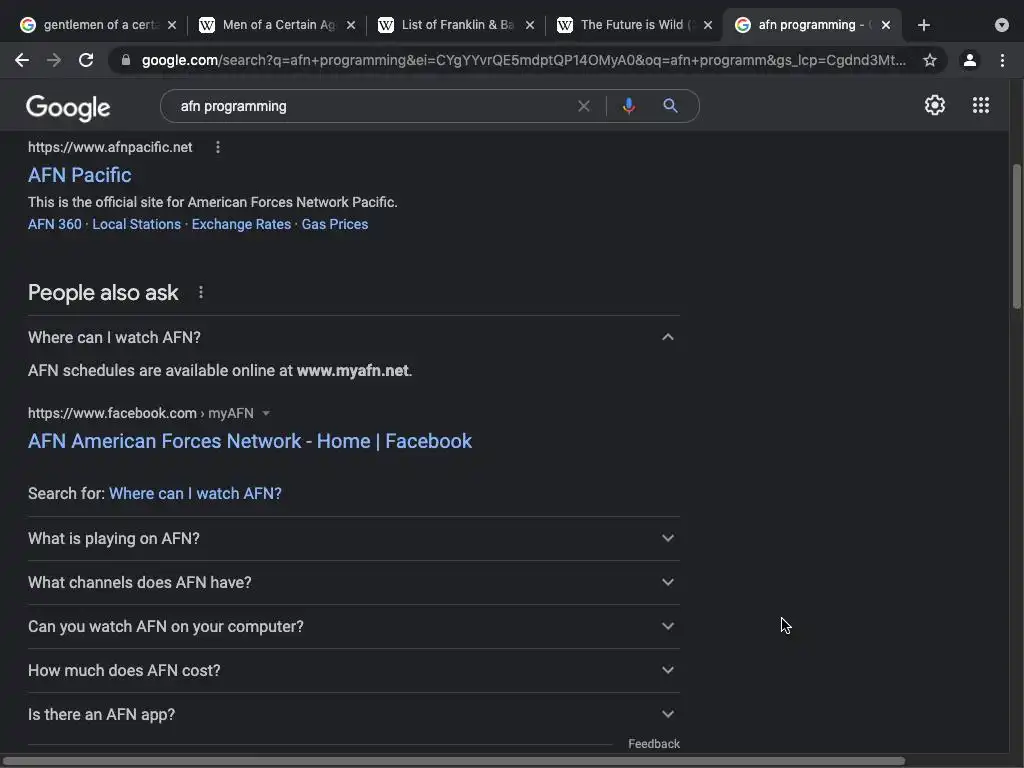Open the AFN Pacific result
The image size is (1024, 768).
click(x=80, y=175)
